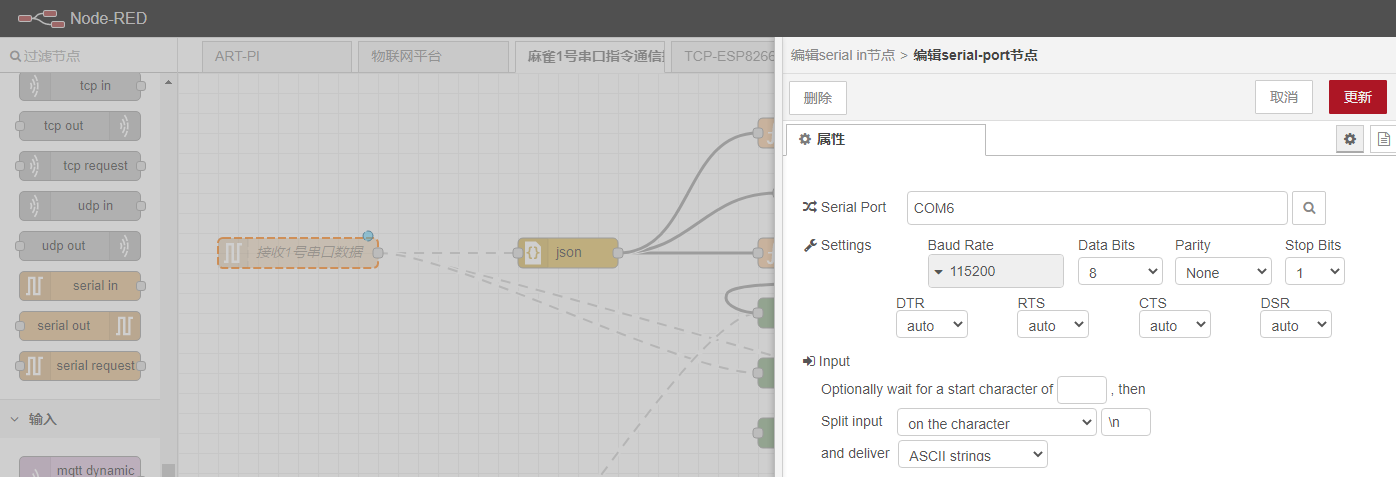Select the 接收1号串口数据 serial node

pos(298,253)
